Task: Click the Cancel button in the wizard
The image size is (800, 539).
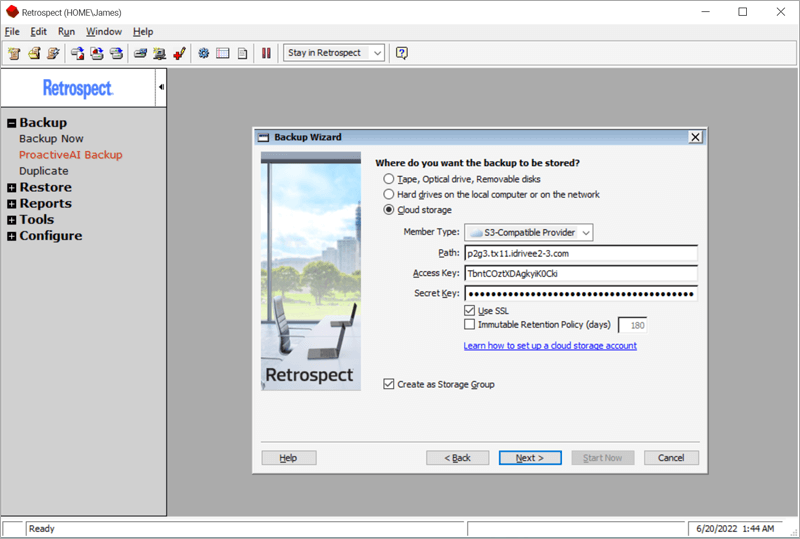Action: click(x=671, y=458)
